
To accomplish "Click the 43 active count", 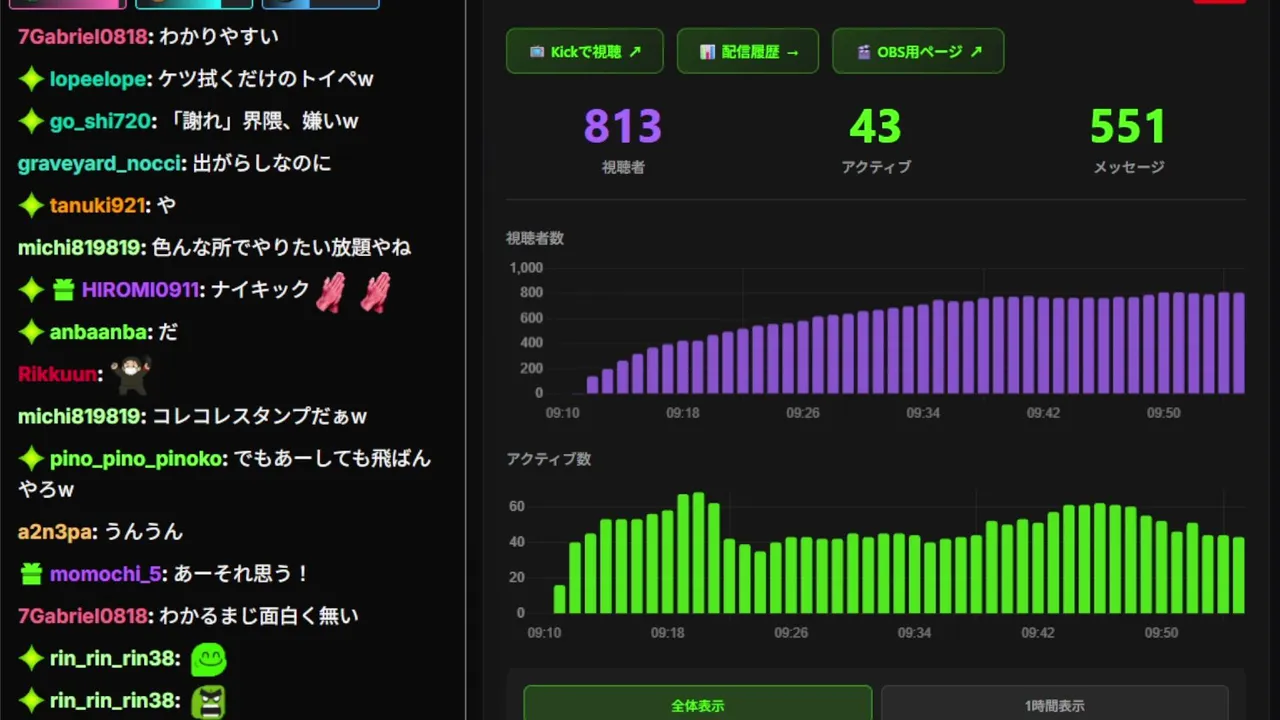I will (875, 127).
